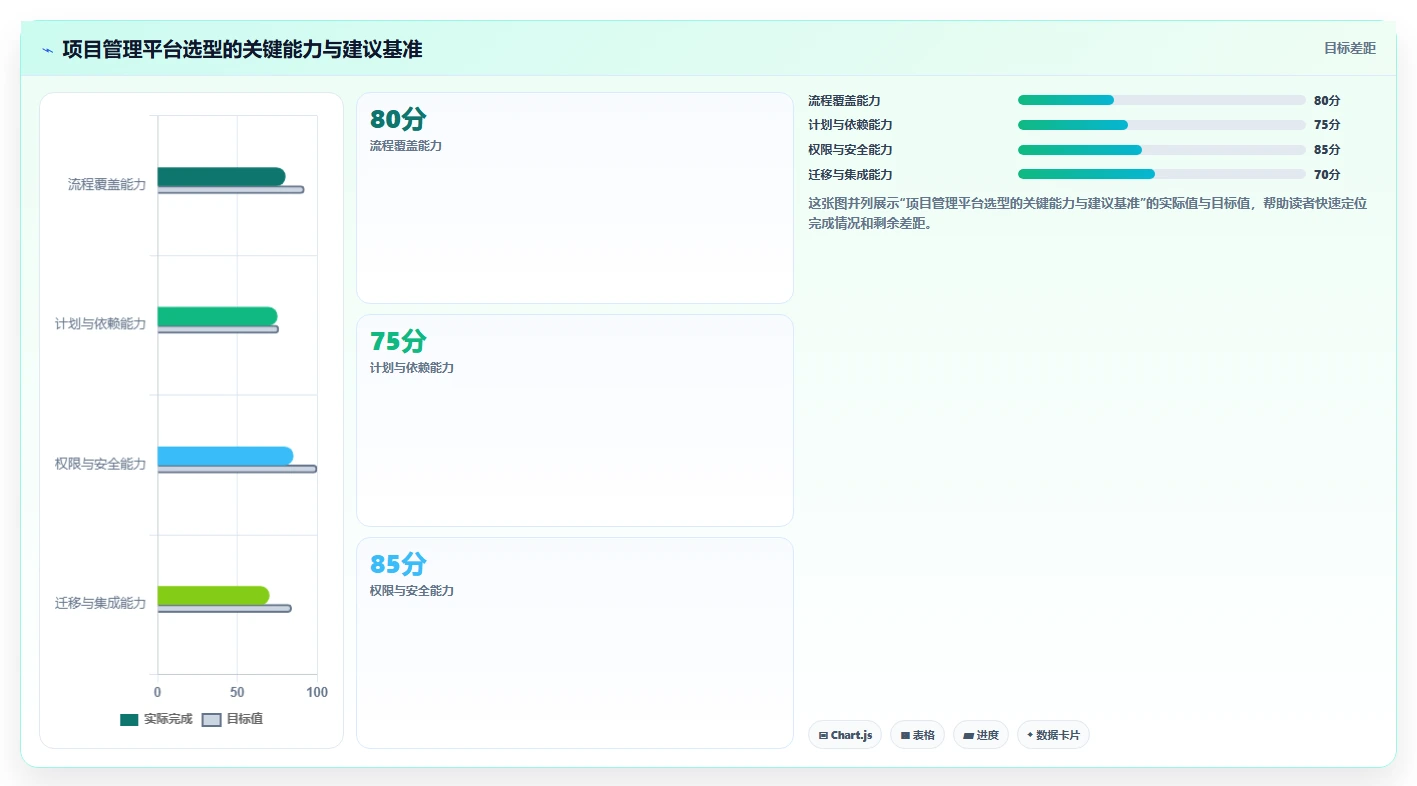The image size is (1417, 786).
Task: Click the x-axis tick label 100
Action: click(317, 692)
